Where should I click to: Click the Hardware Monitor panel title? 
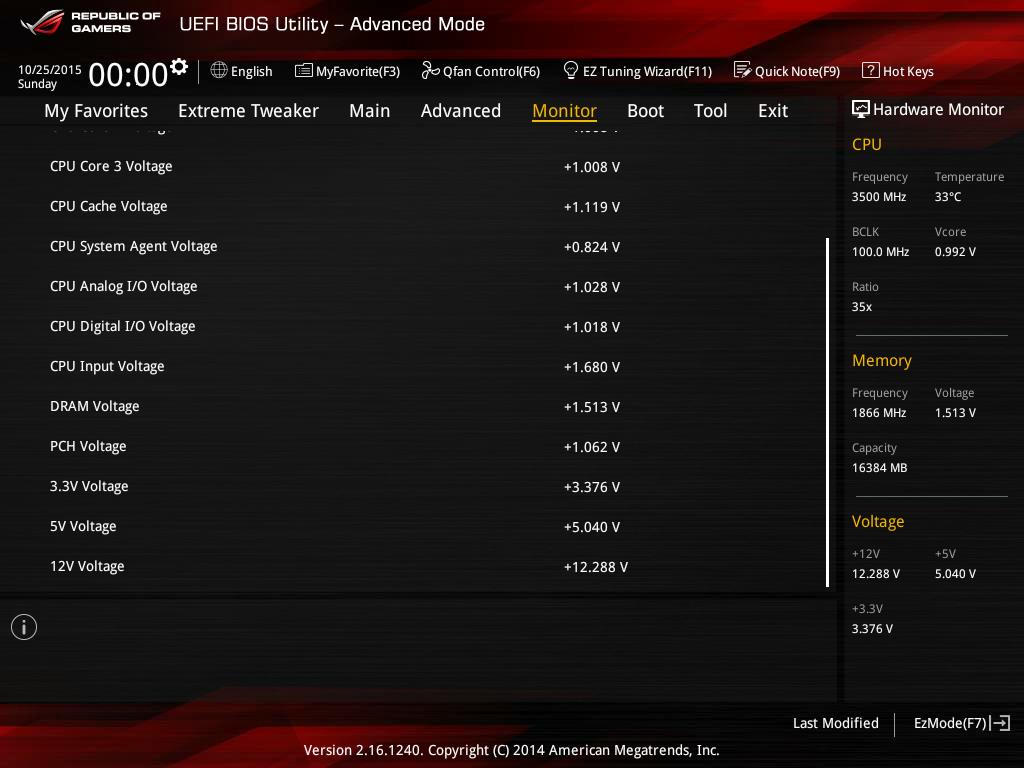(x=938, y=109)
